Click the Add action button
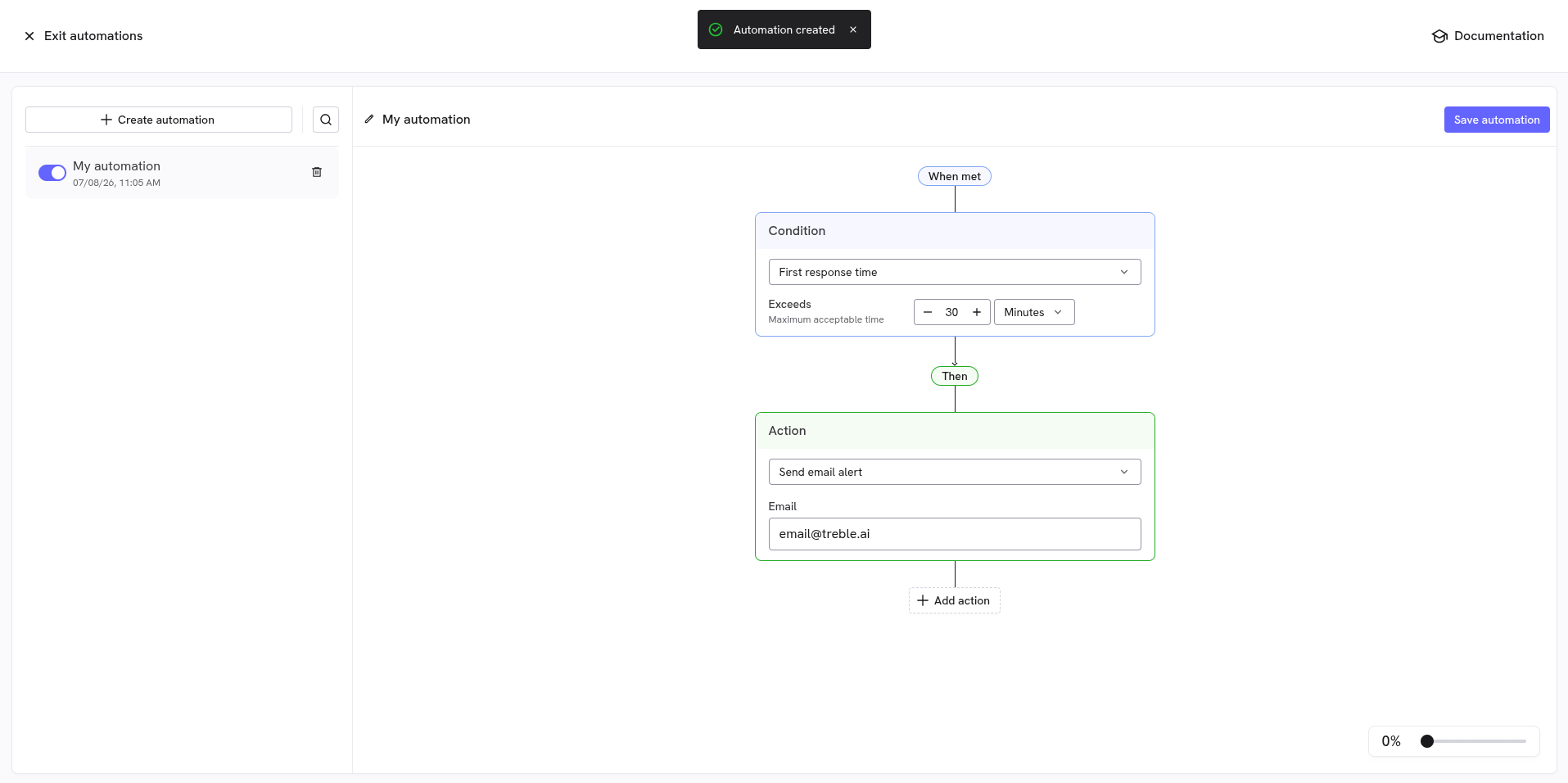 [x=955, y=600]
